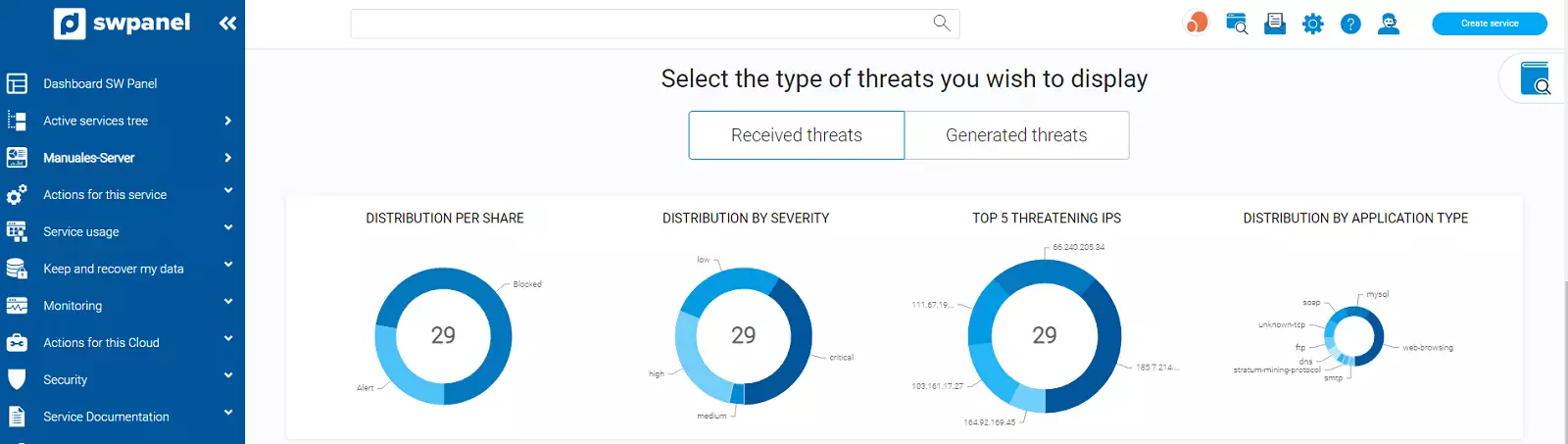Click the help question mark icon
The image size is (1568, 444).
pyautogui.click(x=1350, y=24)
